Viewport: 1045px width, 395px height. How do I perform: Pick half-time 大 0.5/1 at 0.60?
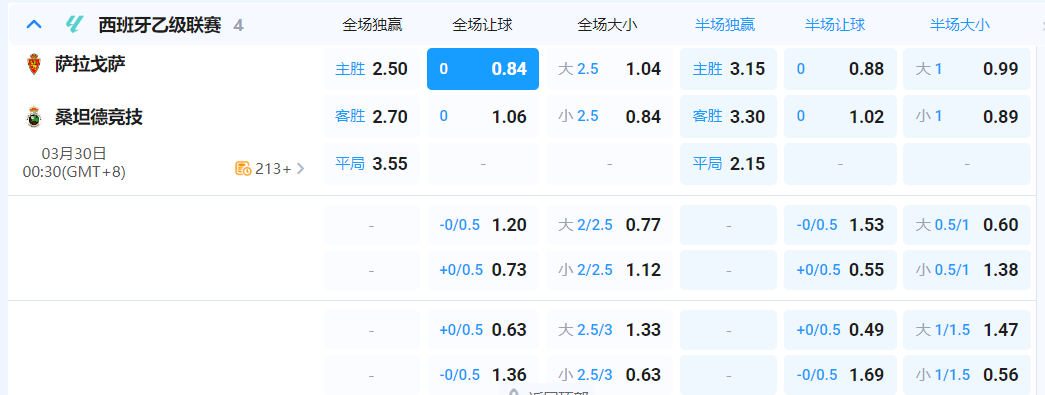click(967, 225)
